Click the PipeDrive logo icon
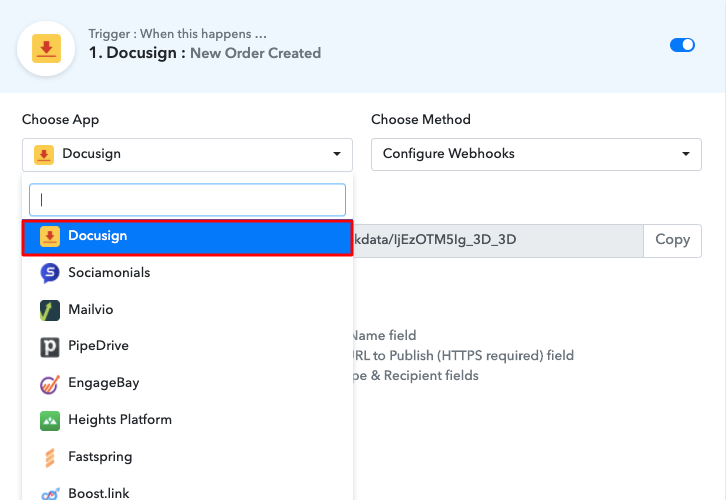This screenshot has height=500, width=726. coord(50,347)
